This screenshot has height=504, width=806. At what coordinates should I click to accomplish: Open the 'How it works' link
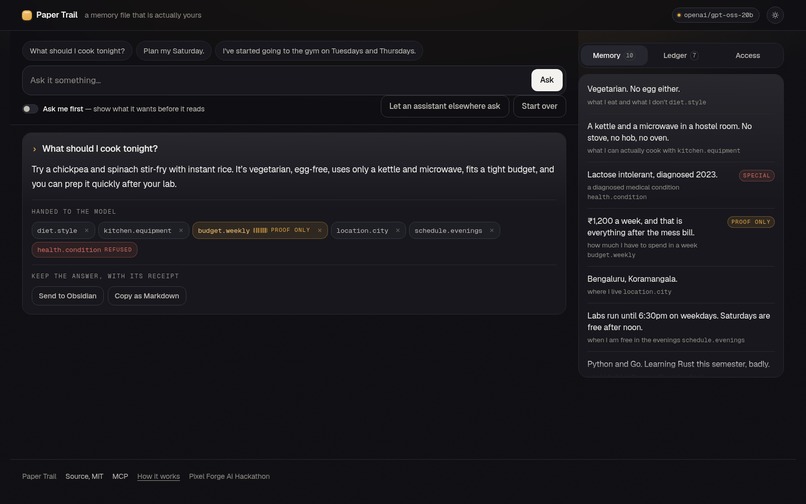pos(158,477)
